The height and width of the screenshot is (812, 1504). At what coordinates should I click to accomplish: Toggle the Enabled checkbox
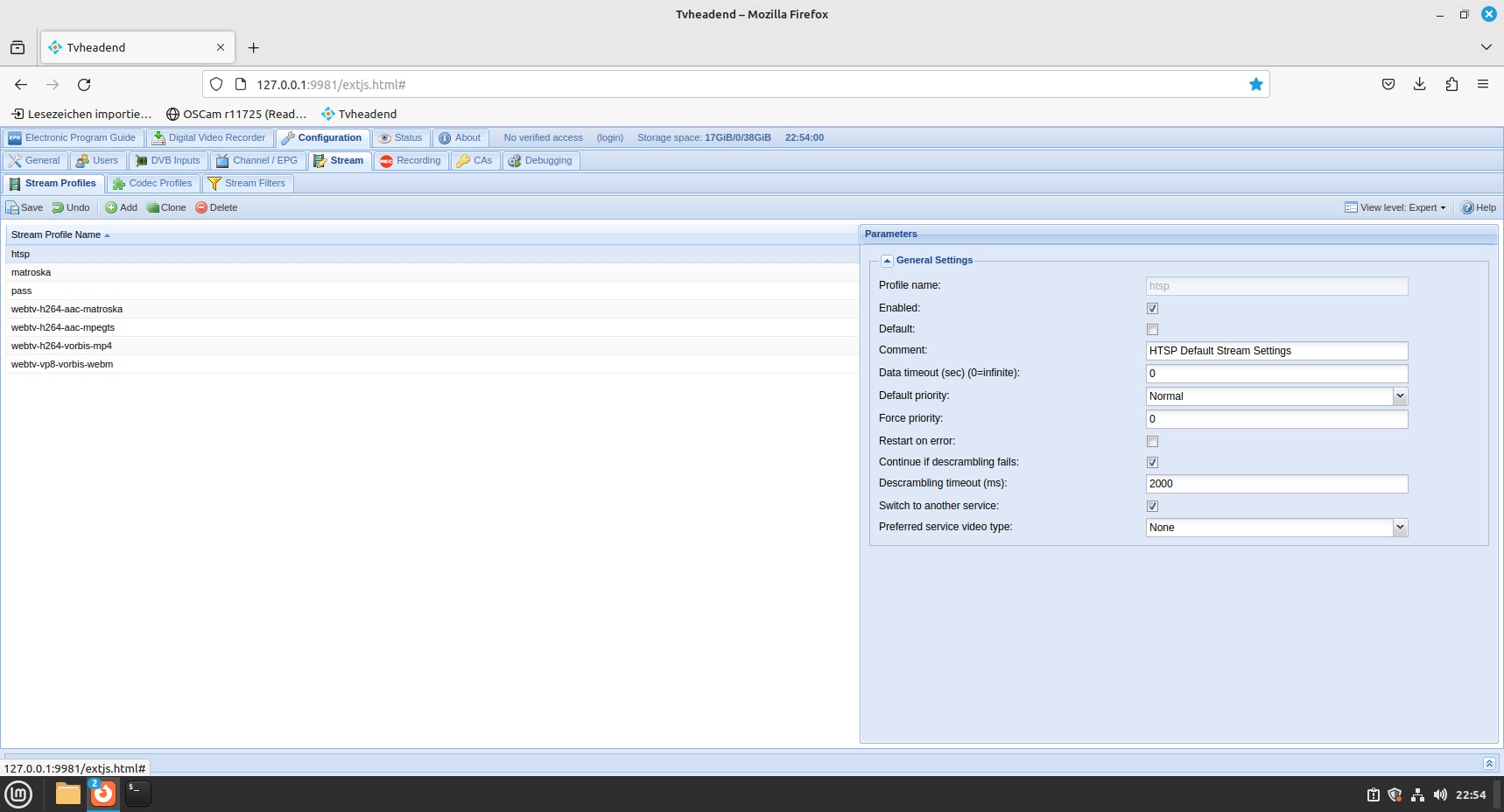[1152, 309]
